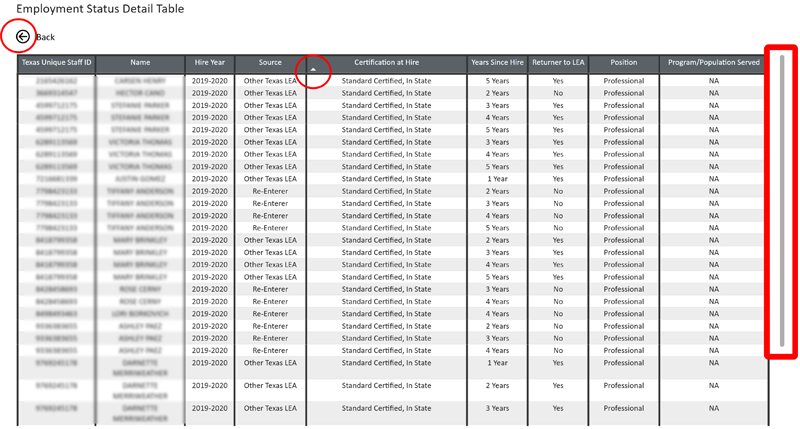Click Mary Brinkley's '4 Years' cell
Screen dimensions: 800x429
pos(497,264)
